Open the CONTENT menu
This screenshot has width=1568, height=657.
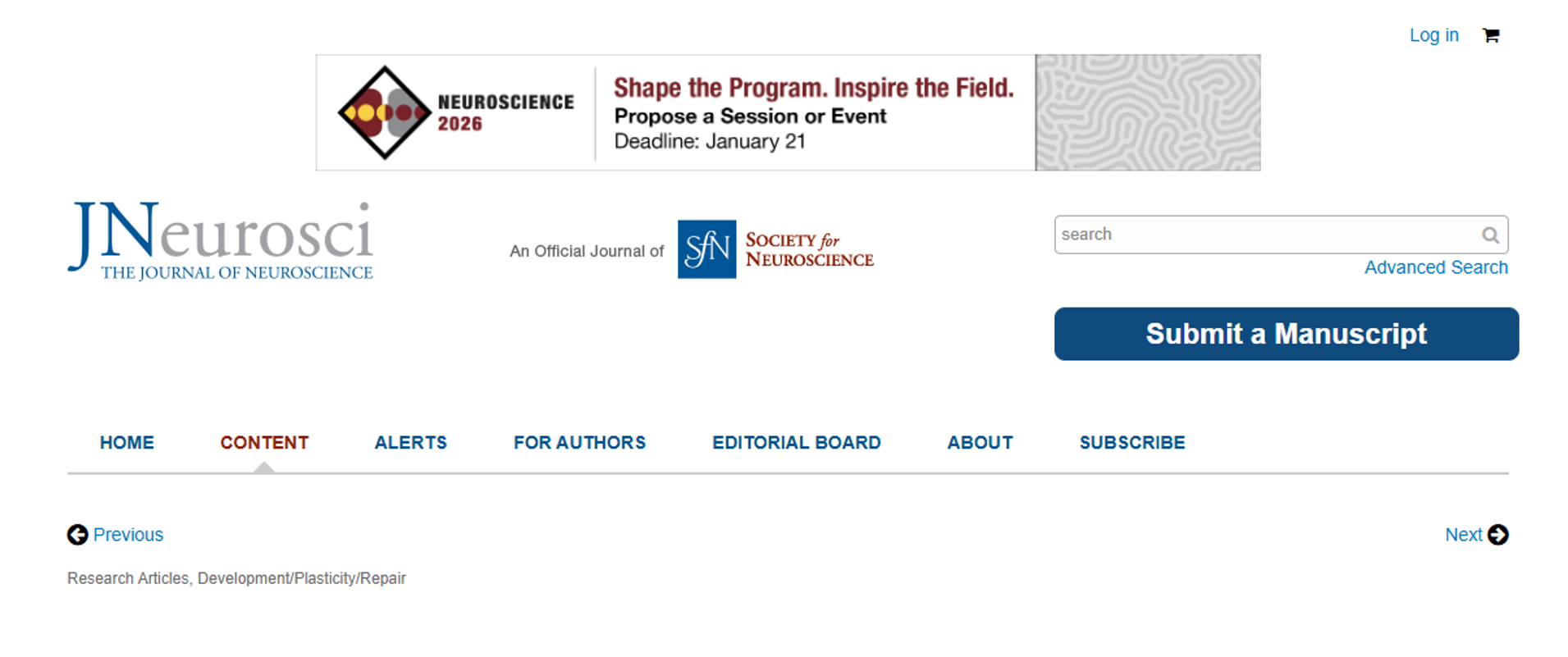click(x=264, y=443)
